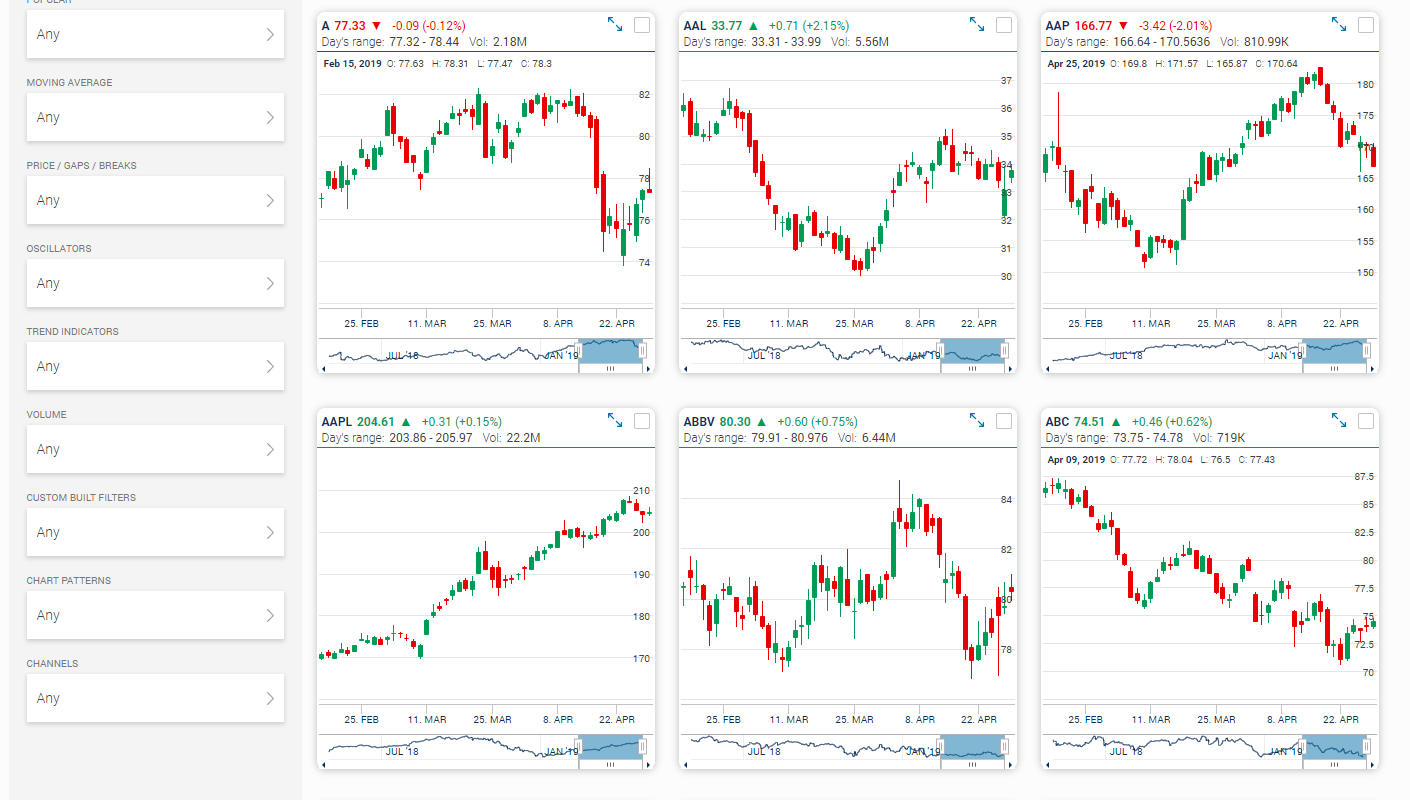1410x800 pixels.
Task: Click right scroll arrow under AAP chart navigator
Action: (x=1374, y=368)
